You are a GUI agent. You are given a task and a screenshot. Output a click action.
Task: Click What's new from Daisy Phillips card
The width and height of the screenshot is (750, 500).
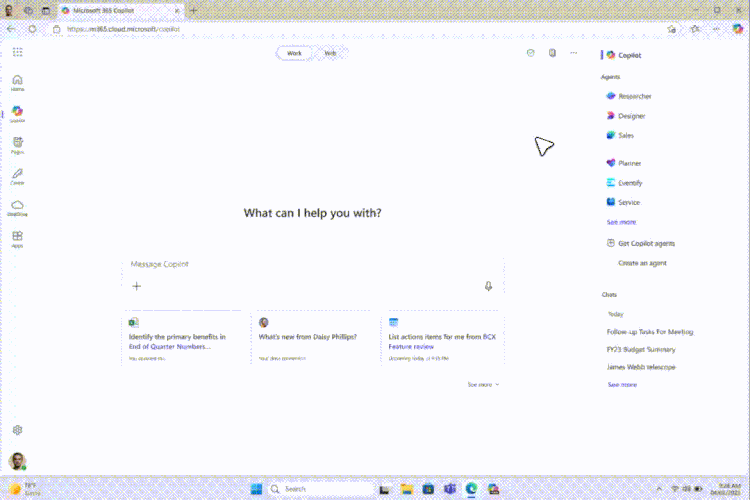[314, 338]
